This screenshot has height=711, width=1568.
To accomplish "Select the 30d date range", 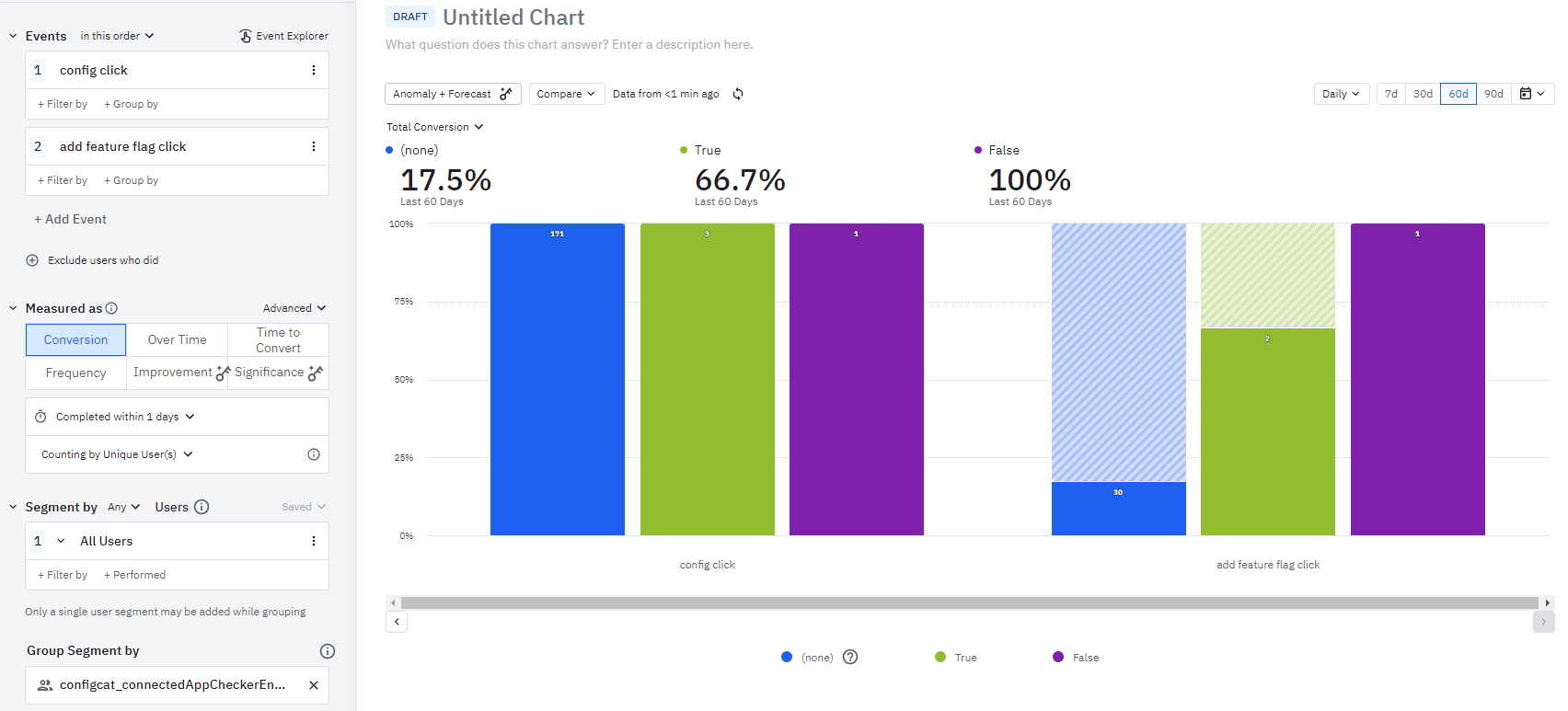I will tap(1423, 94).
